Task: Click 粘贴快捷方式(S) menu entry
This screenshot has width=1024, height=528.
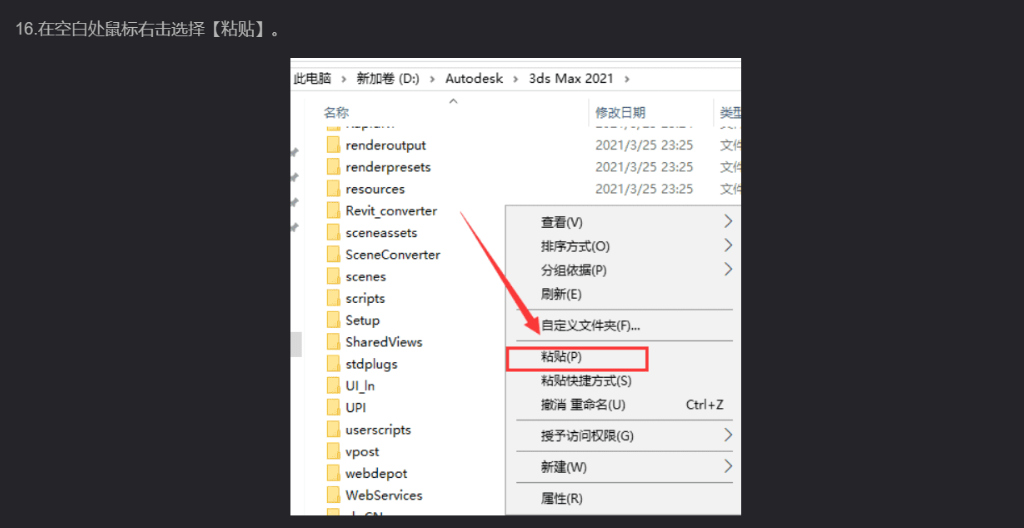Action: click(585, 381)
